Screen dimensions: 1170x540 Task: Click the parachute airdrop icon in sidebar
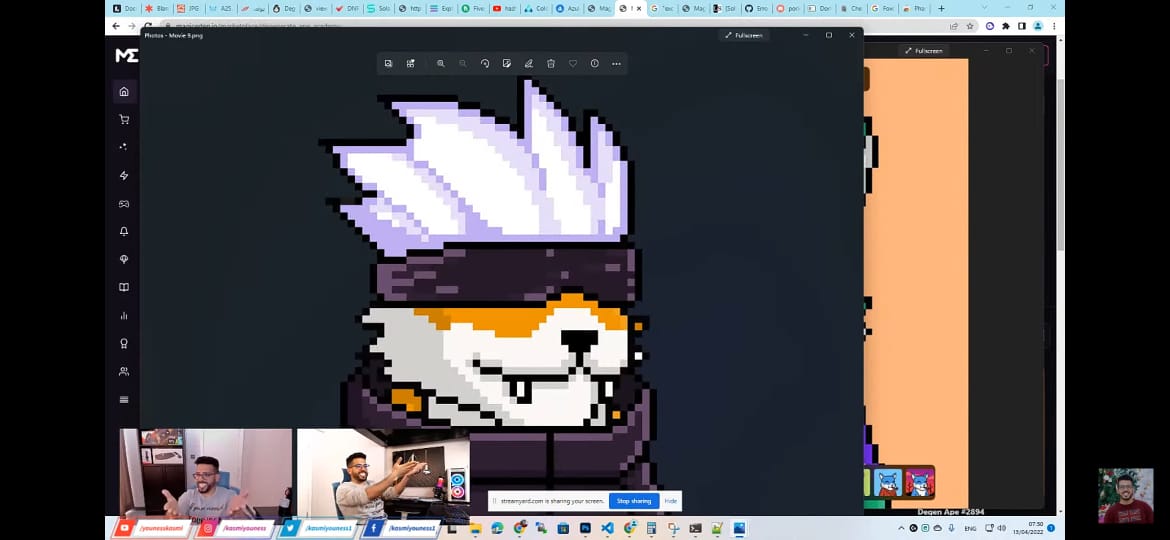tap(124, 260)
